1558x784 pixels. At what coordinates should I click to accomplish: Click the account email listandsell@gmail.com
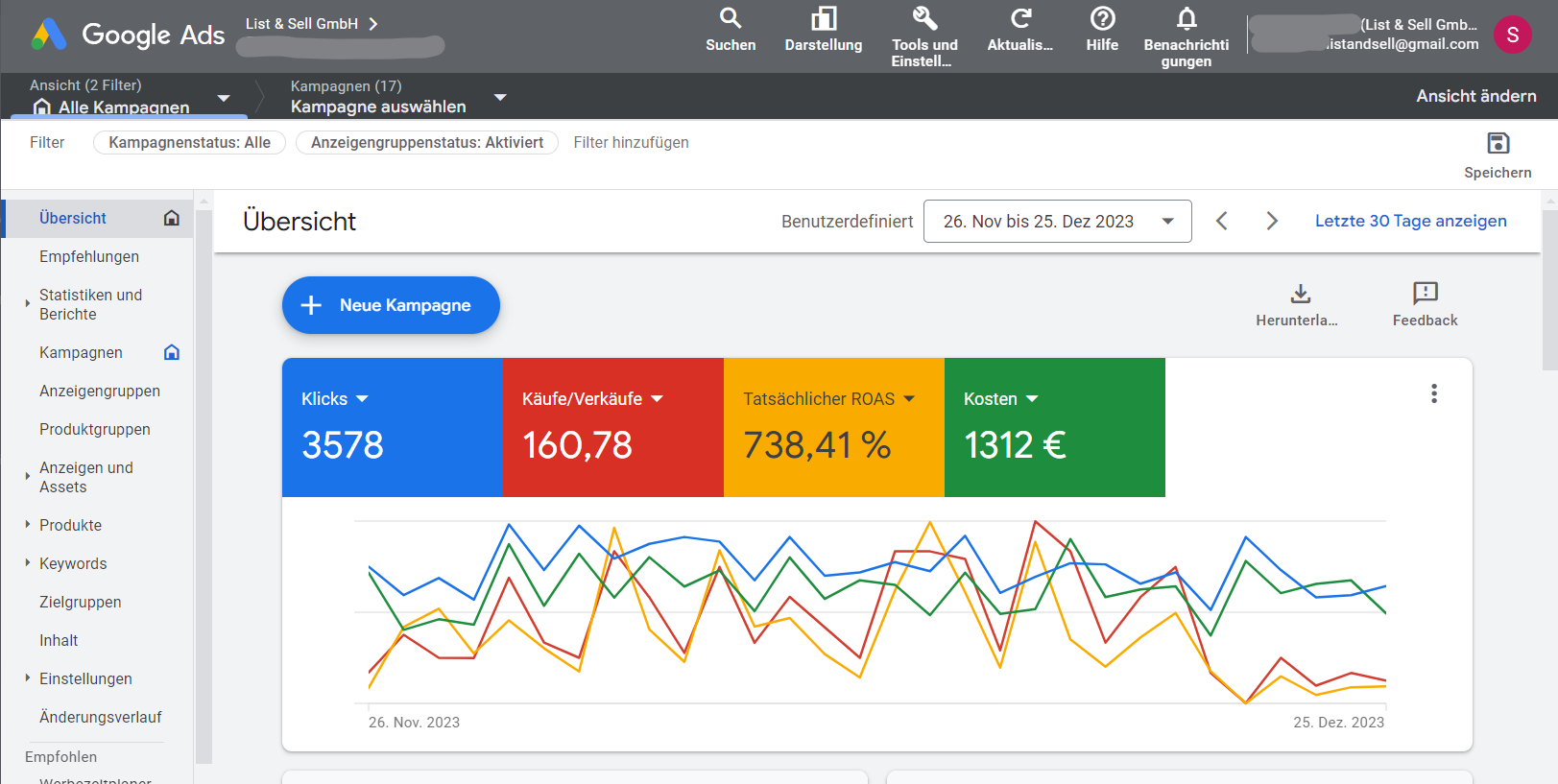(x=1402, y=44)
